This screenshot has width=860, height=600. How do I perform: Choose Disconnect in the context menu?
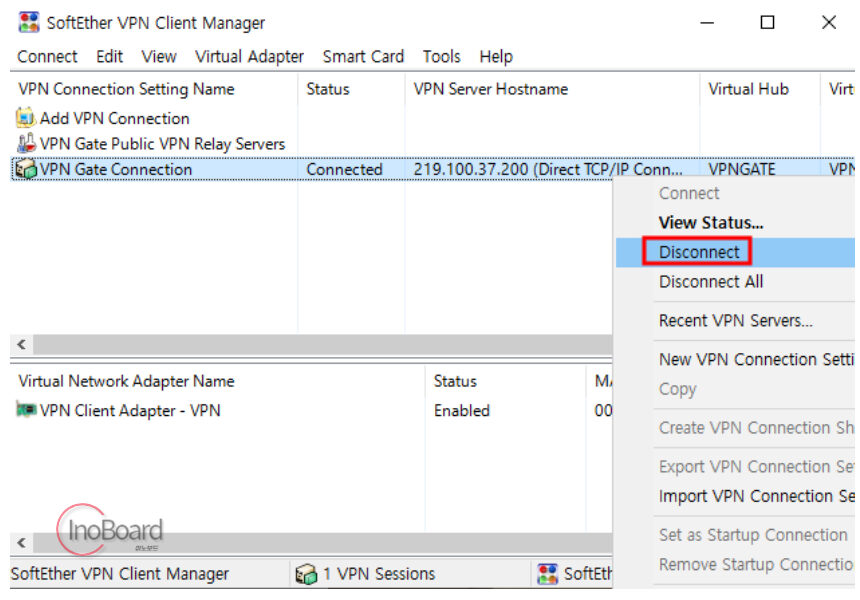click(x=735, y=252)
